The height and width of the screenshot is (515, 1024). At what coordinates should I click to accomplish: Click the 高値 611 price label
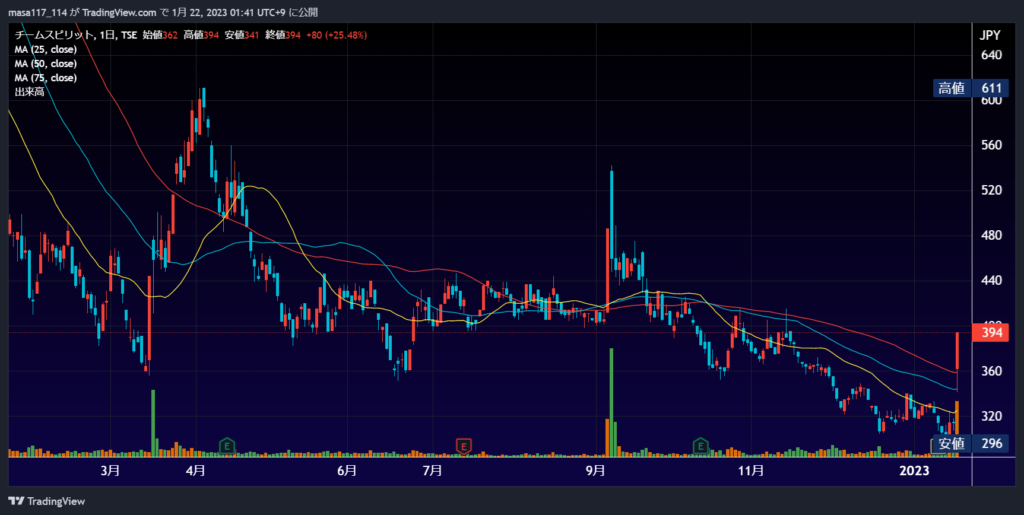[971, 89]
